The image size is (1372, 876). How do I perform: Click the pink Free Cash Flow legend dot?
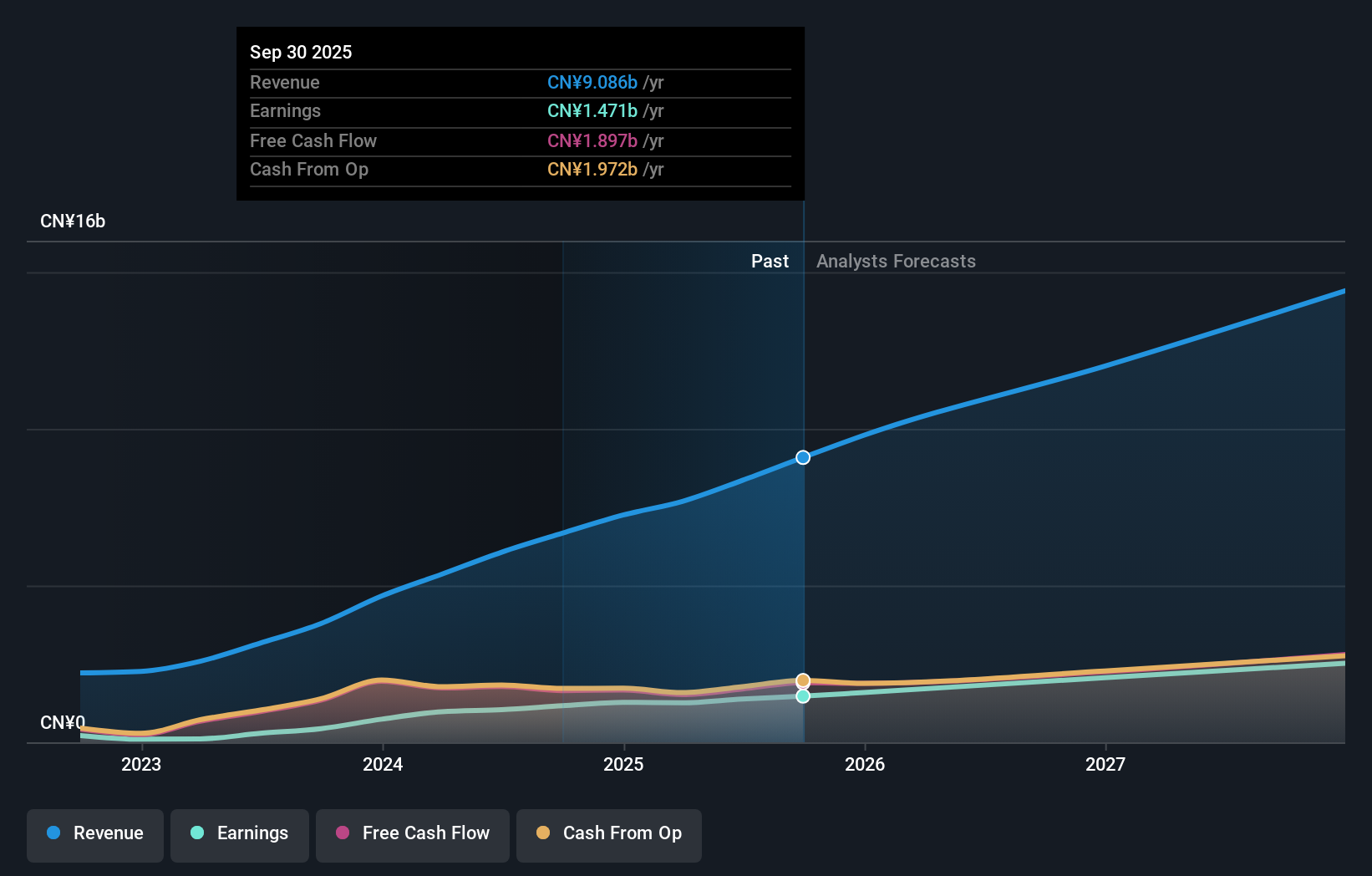tap(342, 833)
